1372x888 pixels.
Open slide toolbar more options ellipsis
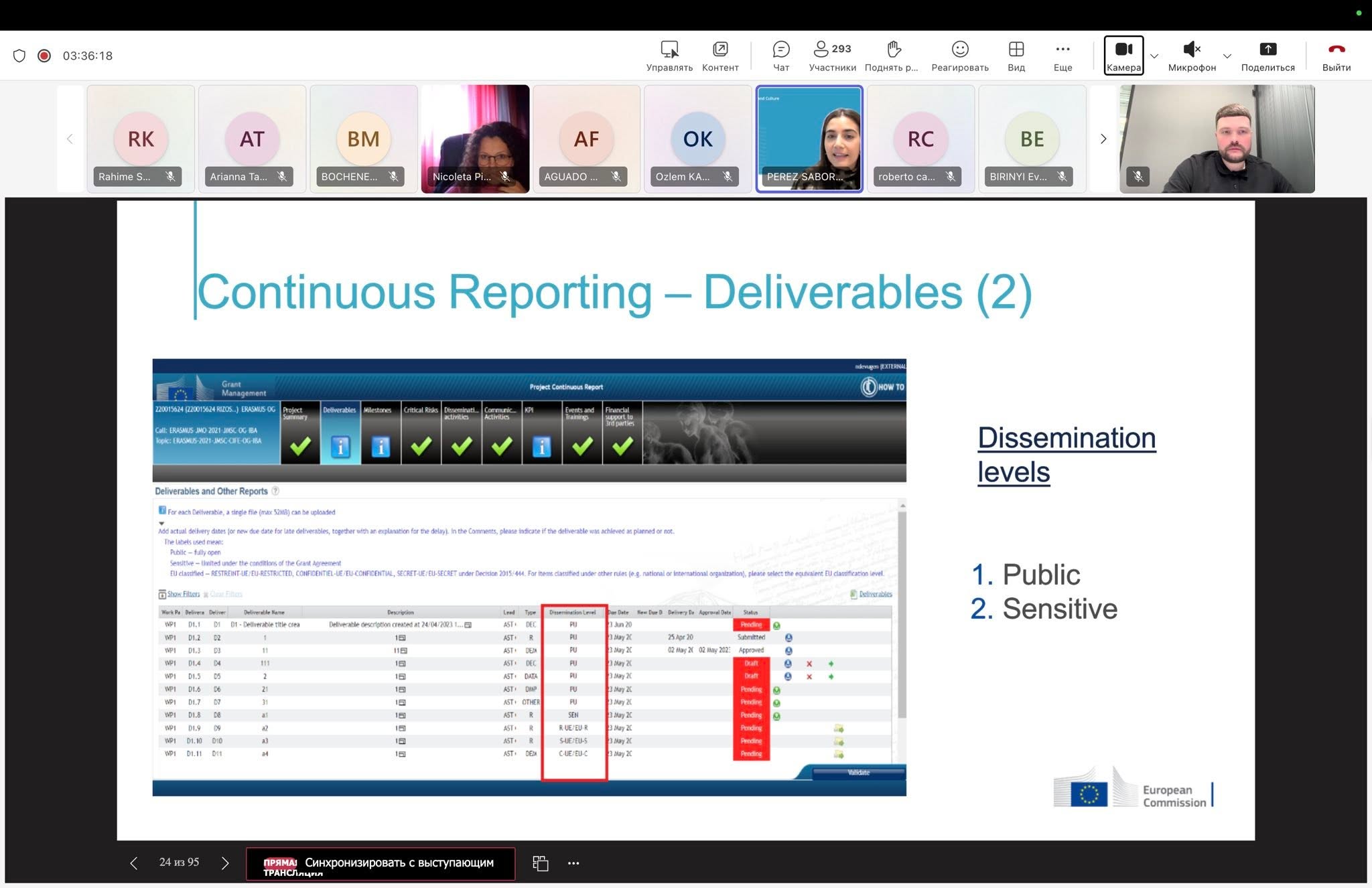pos(573,863)
